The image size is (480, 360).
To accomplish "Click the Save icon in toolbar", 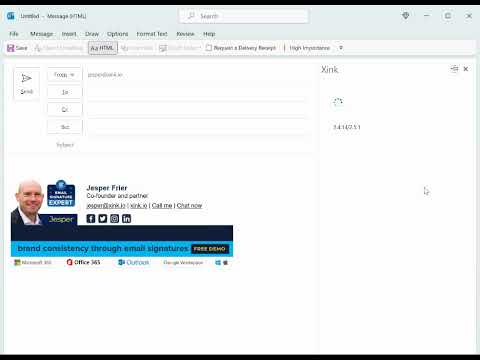I will tap(10, 48).
